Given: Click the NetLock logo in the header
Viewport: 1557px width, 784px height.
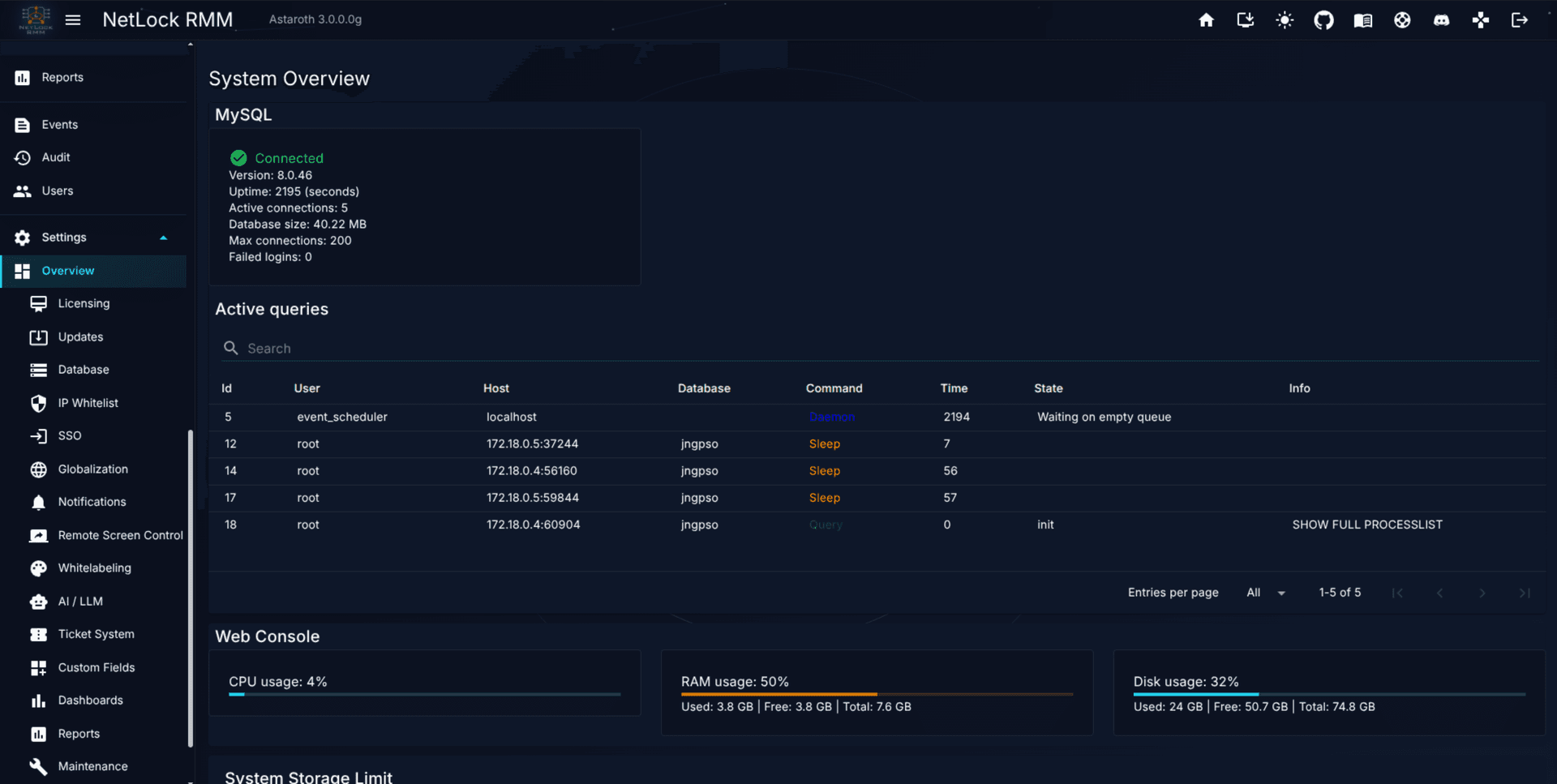Looking at the screenshot, I should tap(36, 19).
